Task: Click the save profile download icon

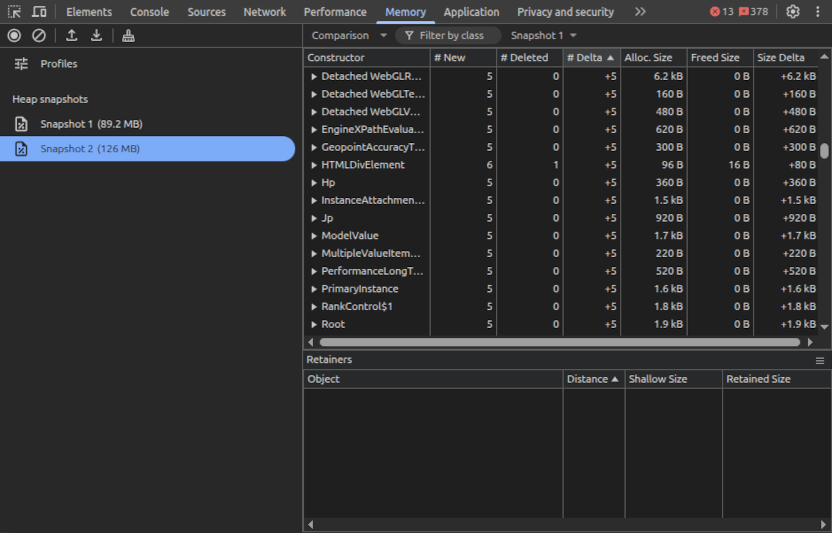Action: tap(97, 35)
